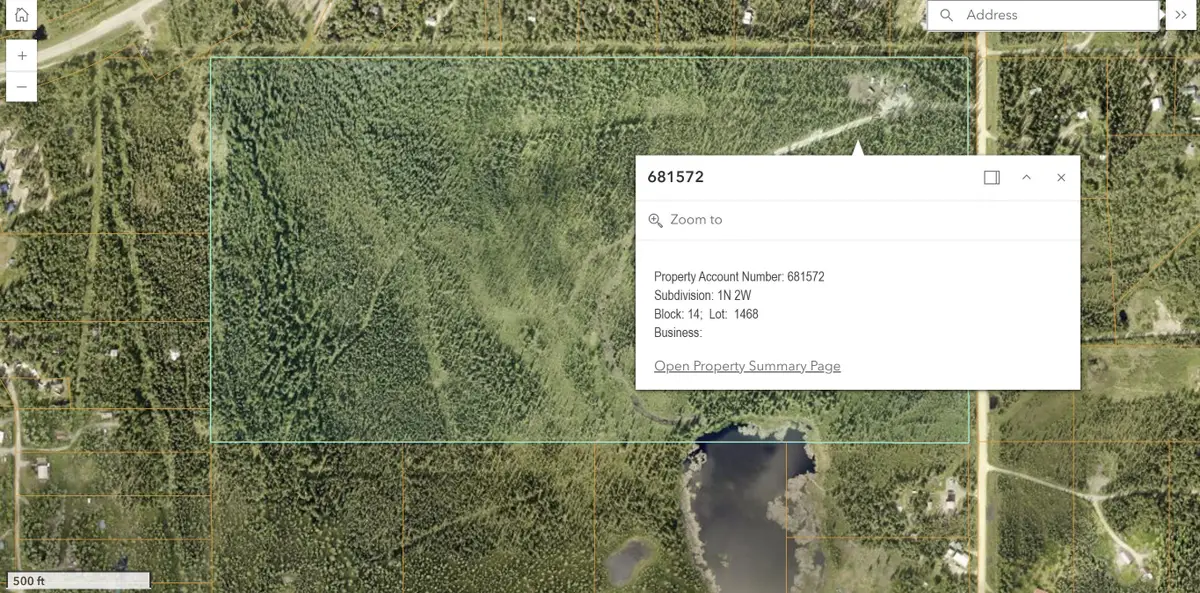Viewport: 1200px width, 593px height.
Task: Open Property Summary Page link
Action: pos(747,366)
